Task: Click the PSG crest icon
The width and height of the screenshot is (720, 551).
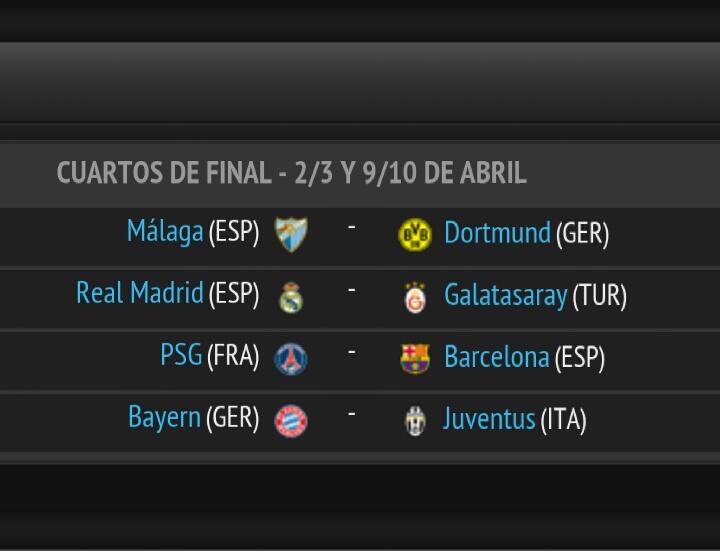Action: coord(291,359)
